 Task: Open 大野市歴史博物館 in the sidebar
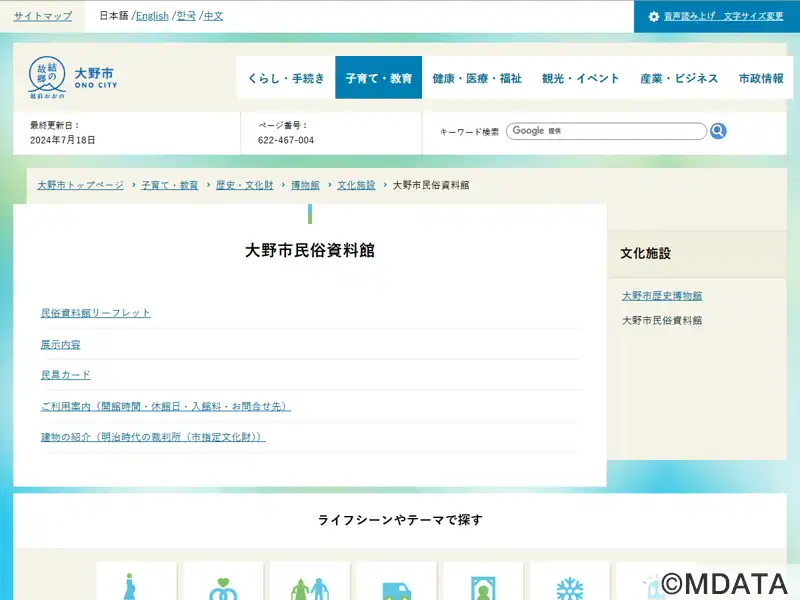point(662,296)
